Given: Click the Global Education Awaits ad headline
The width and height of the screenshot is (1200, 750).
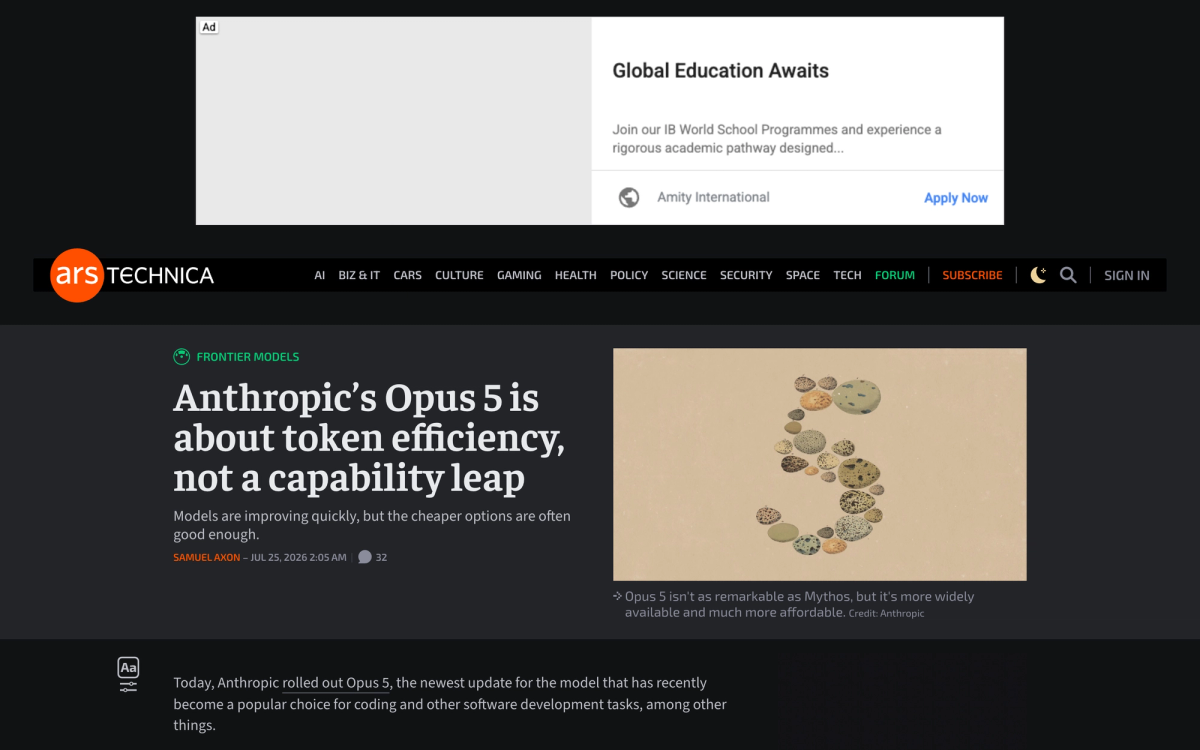Looking at the screenshot, I should tap(721, 71).
